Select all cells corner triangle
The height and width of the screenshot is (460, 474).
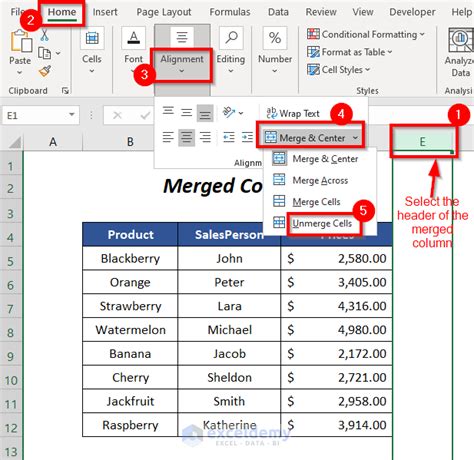15,142
